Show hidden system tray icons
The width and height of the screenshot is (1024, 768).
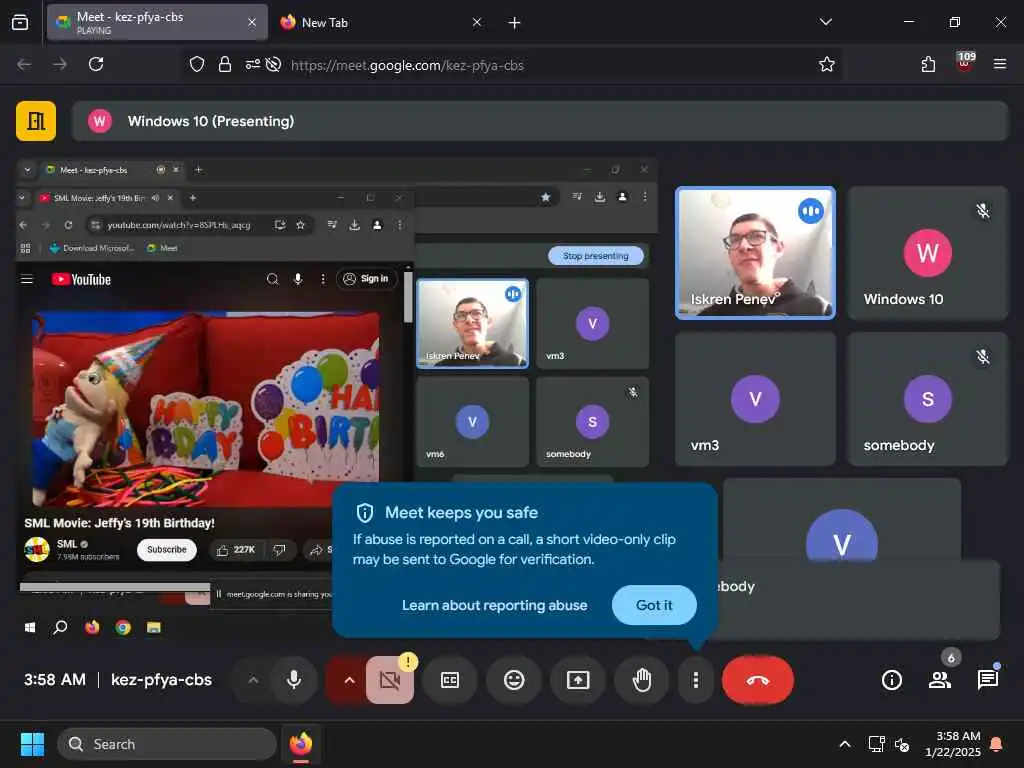pyautogui.click(x=844, y=744)
